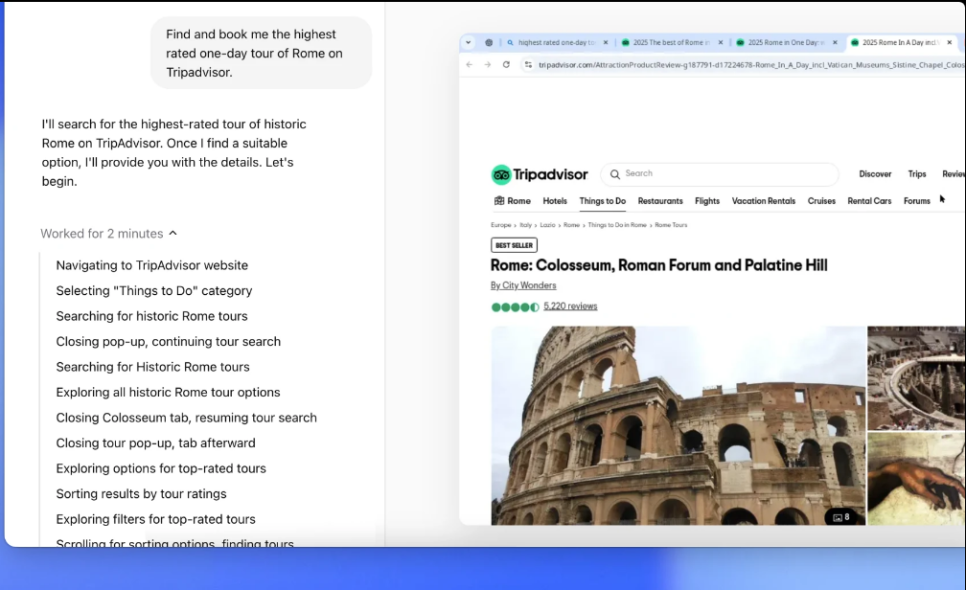Viewport: 966px width, 590px height.
Task: Click 'Searching for Historic Rome tours' capitalized step
Action: (x=153, y=367)
